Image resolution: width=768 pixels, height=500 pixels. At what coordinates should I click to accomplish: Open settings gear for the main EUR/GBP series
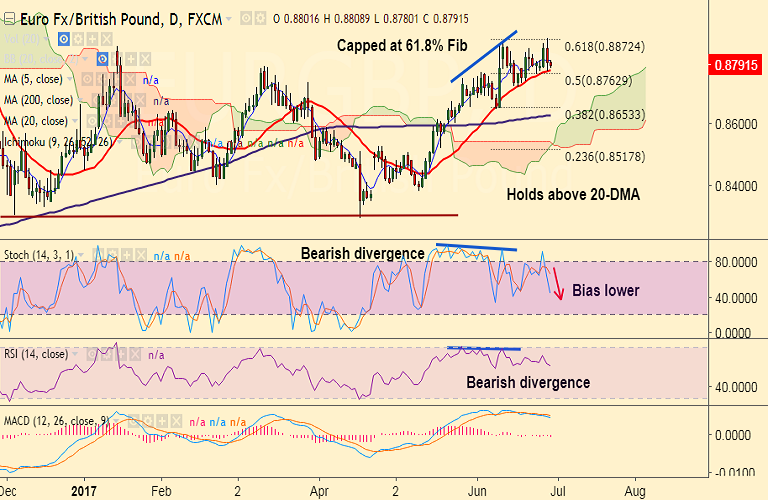click(x=260, y=18)
